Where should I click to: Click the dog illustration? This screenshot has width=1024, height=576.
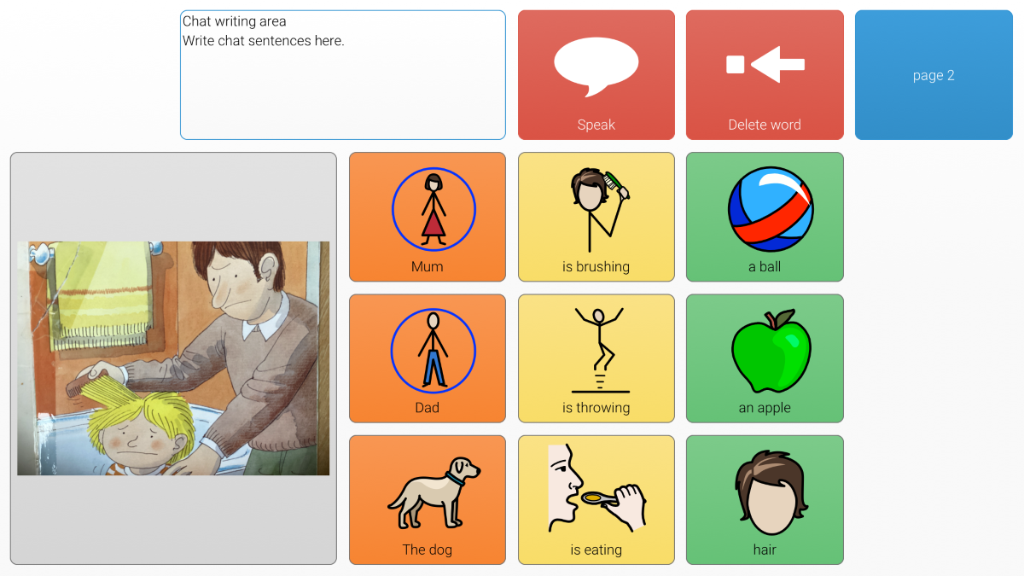(434, 492)
